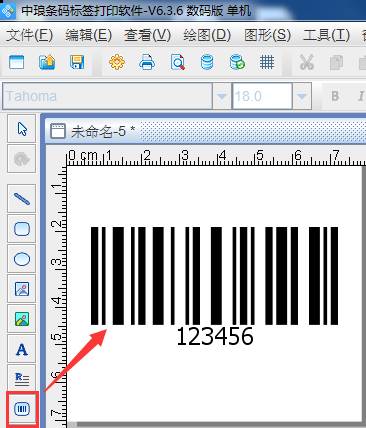Open print preview magnifier icon
This screenshot has height=428, width=366.
178,62
